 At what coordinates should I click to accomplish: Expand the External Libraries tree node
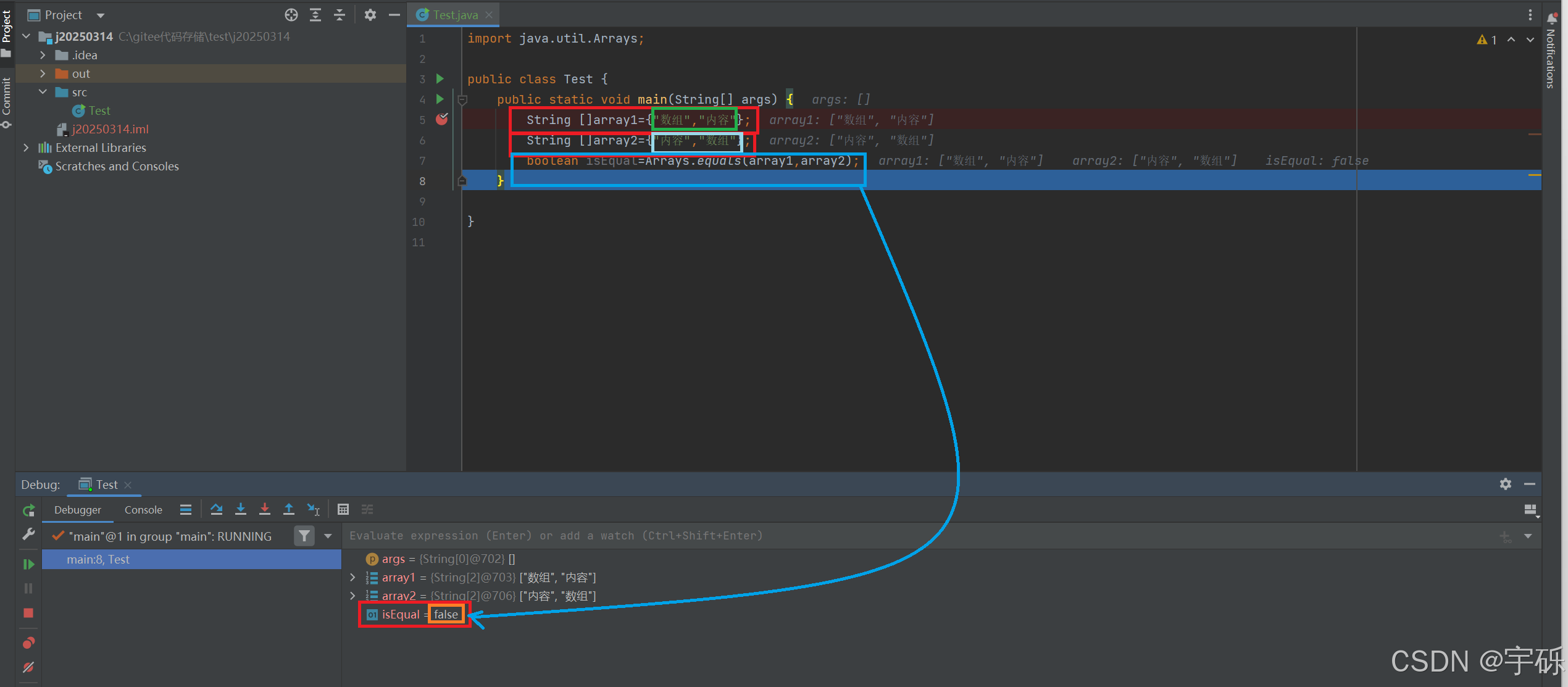point(26,148)
